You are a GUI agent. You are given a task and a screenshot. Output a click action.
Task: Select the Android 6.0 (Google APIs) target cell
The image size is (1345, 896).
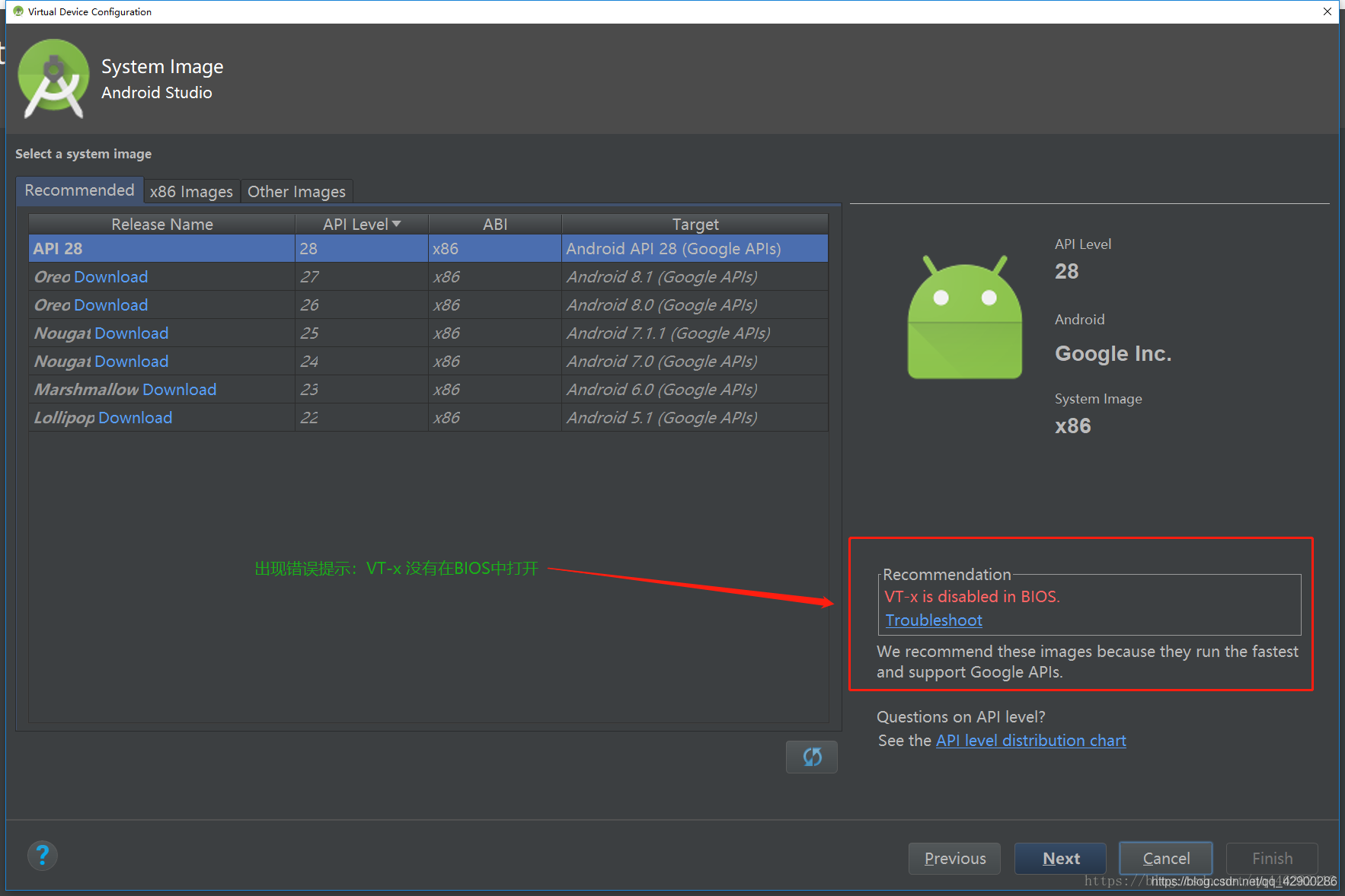tap(695, 390)
